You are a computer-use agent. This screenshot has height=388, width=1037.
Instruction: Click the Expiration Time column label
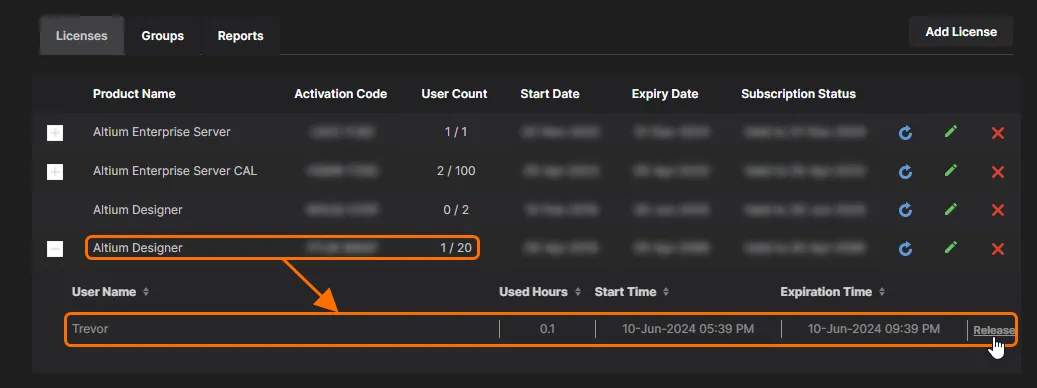click(826, 291)
